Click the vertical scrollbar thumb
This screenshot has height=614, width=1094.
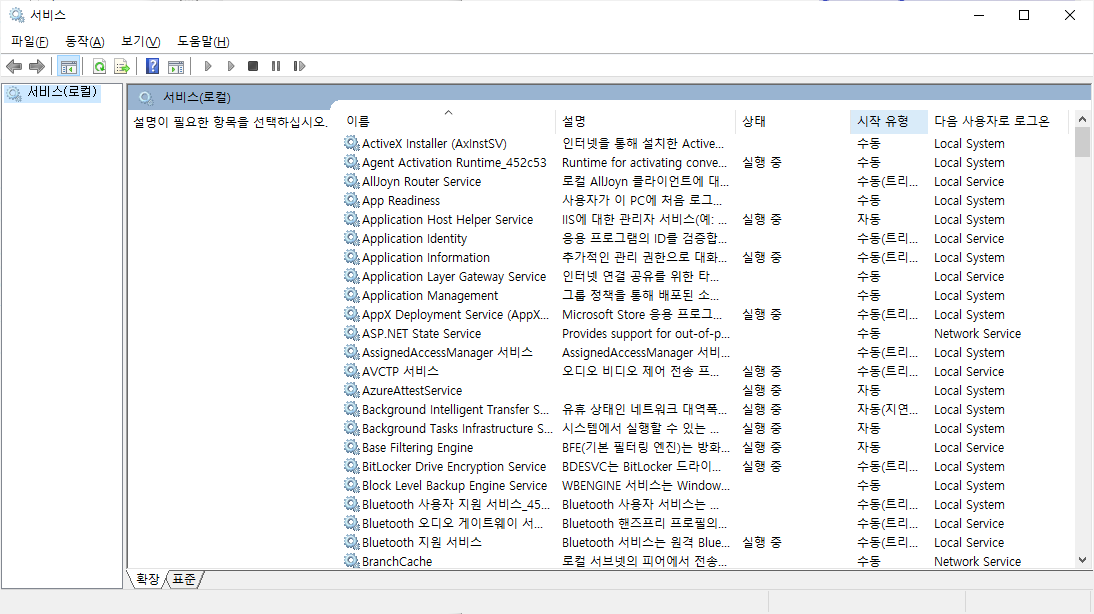coord(1082,143)
